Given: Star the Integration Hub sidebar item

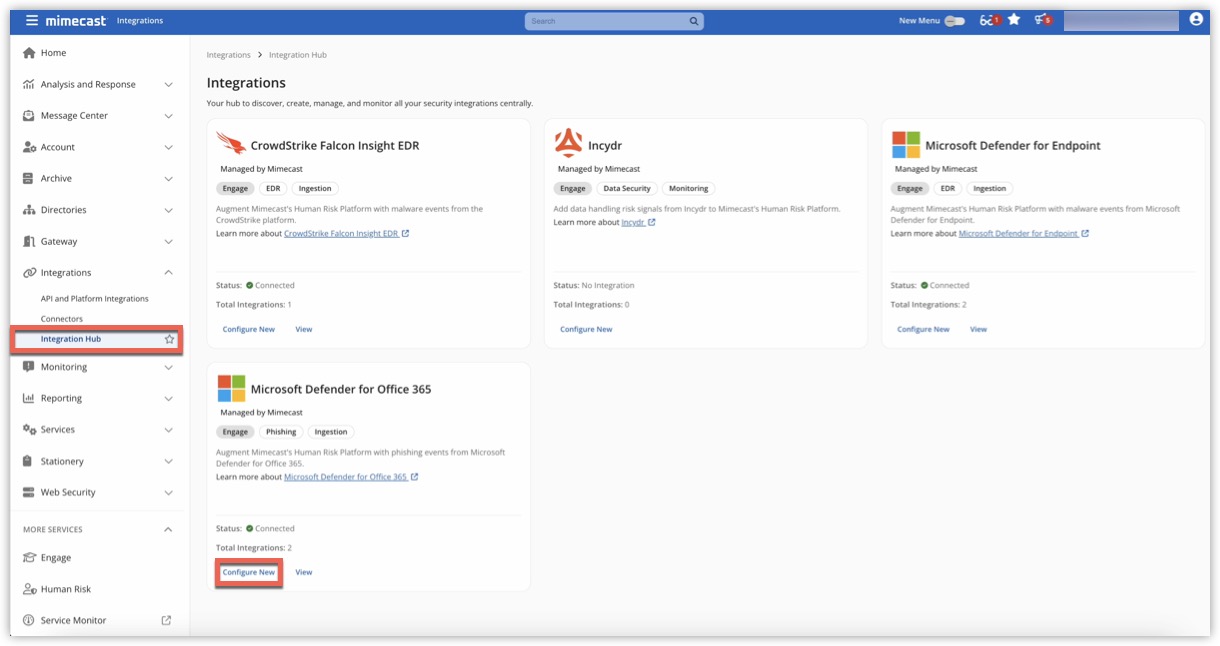Looking at the screenshot, I should 170,340.
